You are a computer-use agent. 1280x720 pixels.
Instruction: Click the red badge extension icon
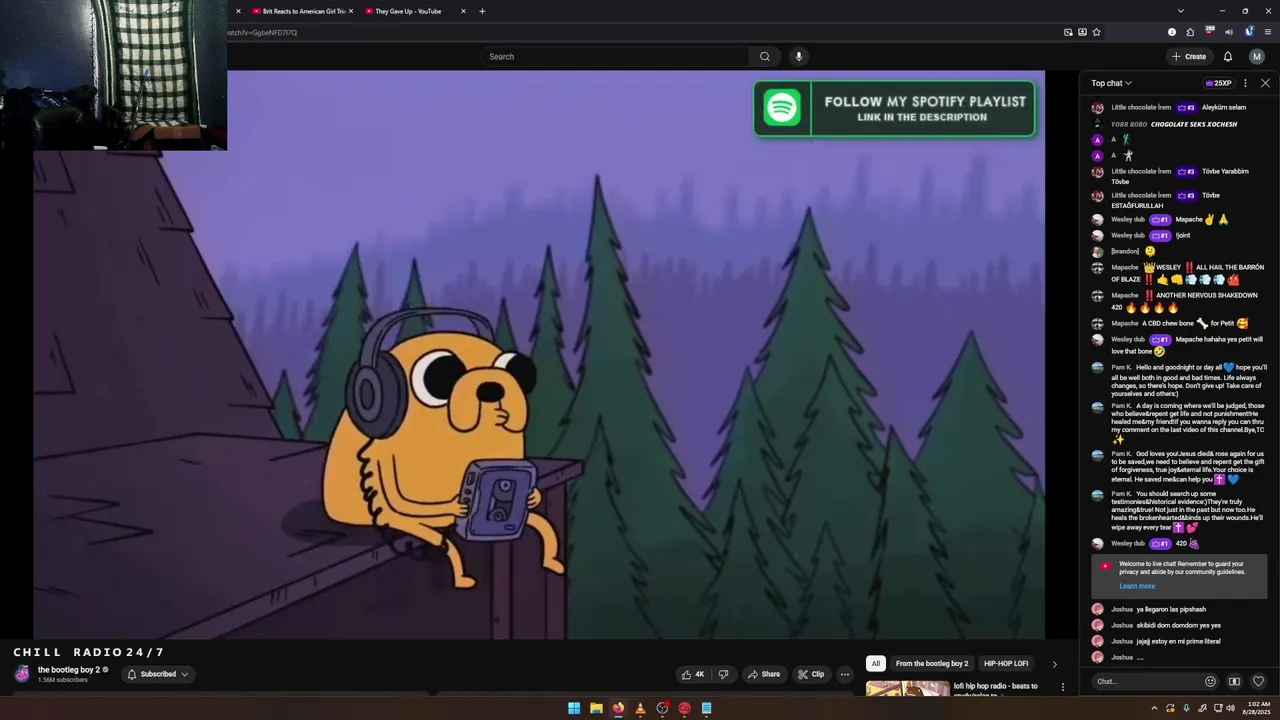(x=1209, y=32)
